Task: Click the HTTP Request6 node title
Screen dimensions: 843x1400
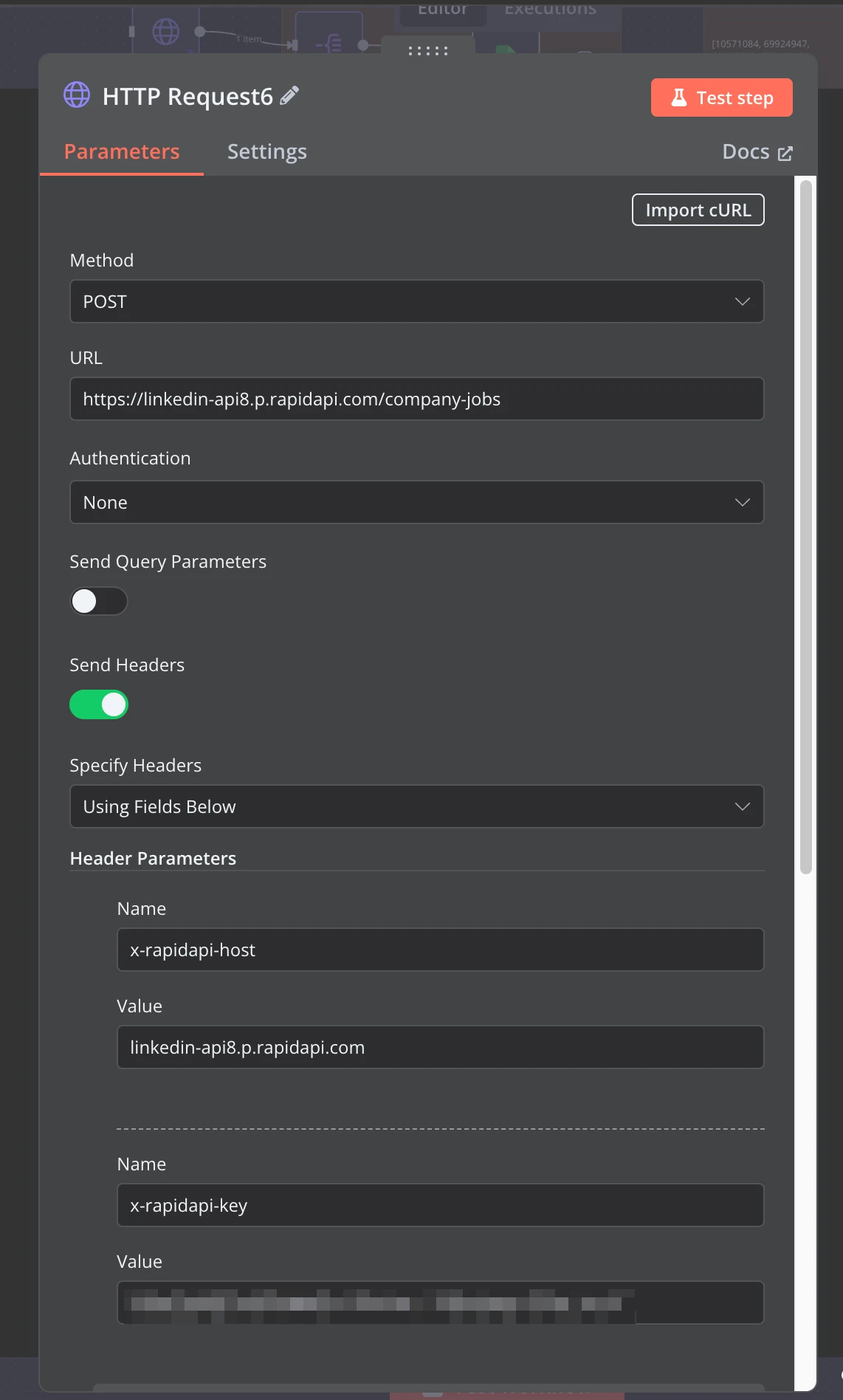Action: coord(187,96)
